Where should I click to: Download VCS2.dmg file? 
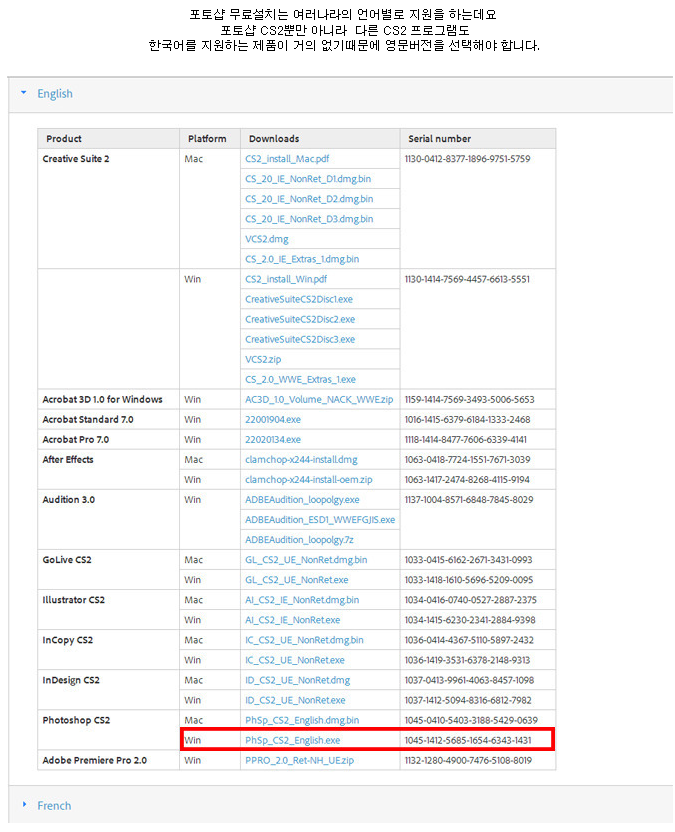click(x=266, y=239)
